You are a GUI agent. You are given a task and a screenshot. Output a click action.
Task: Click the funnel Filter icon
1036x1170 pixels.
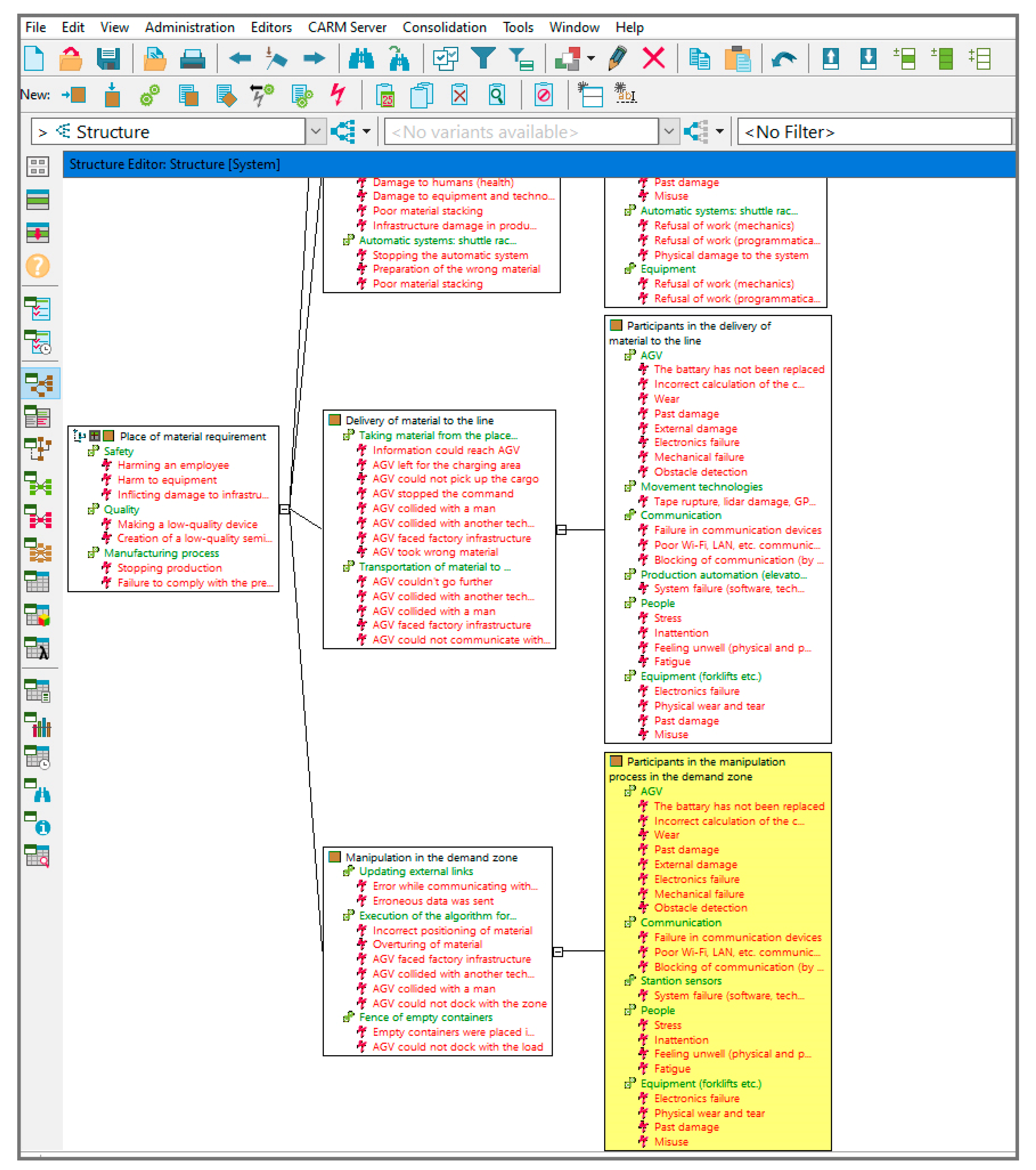coord(483,58)
